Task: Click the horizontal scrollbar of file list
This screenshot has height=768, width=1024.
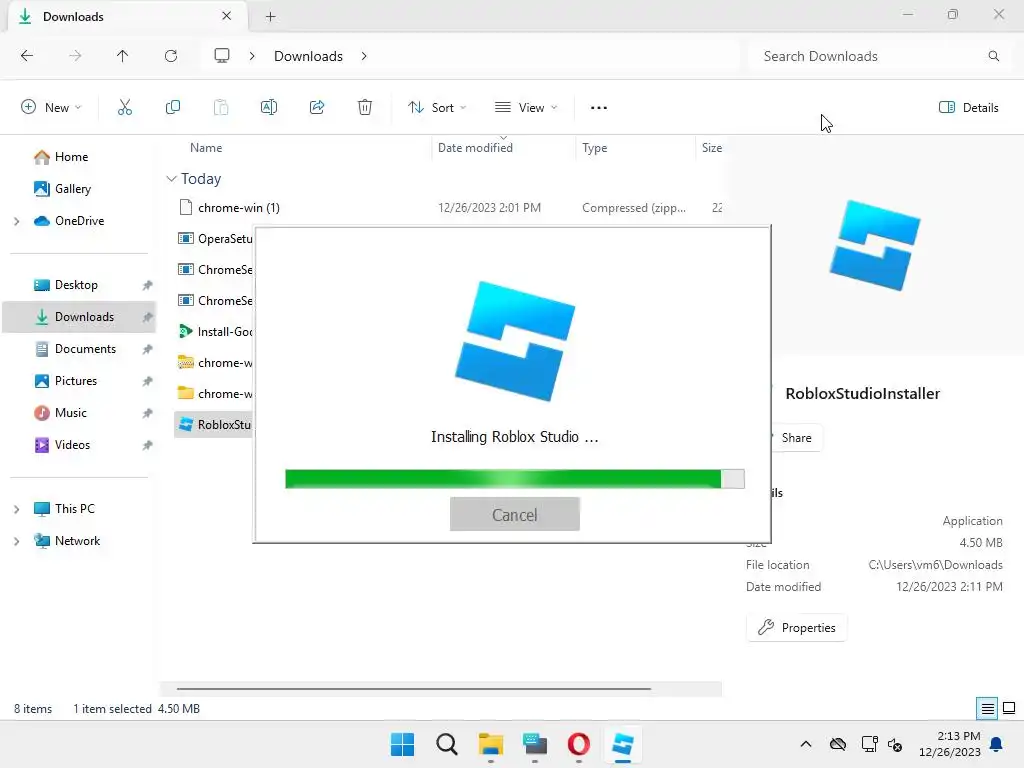Action: click(x=413, y=688)
